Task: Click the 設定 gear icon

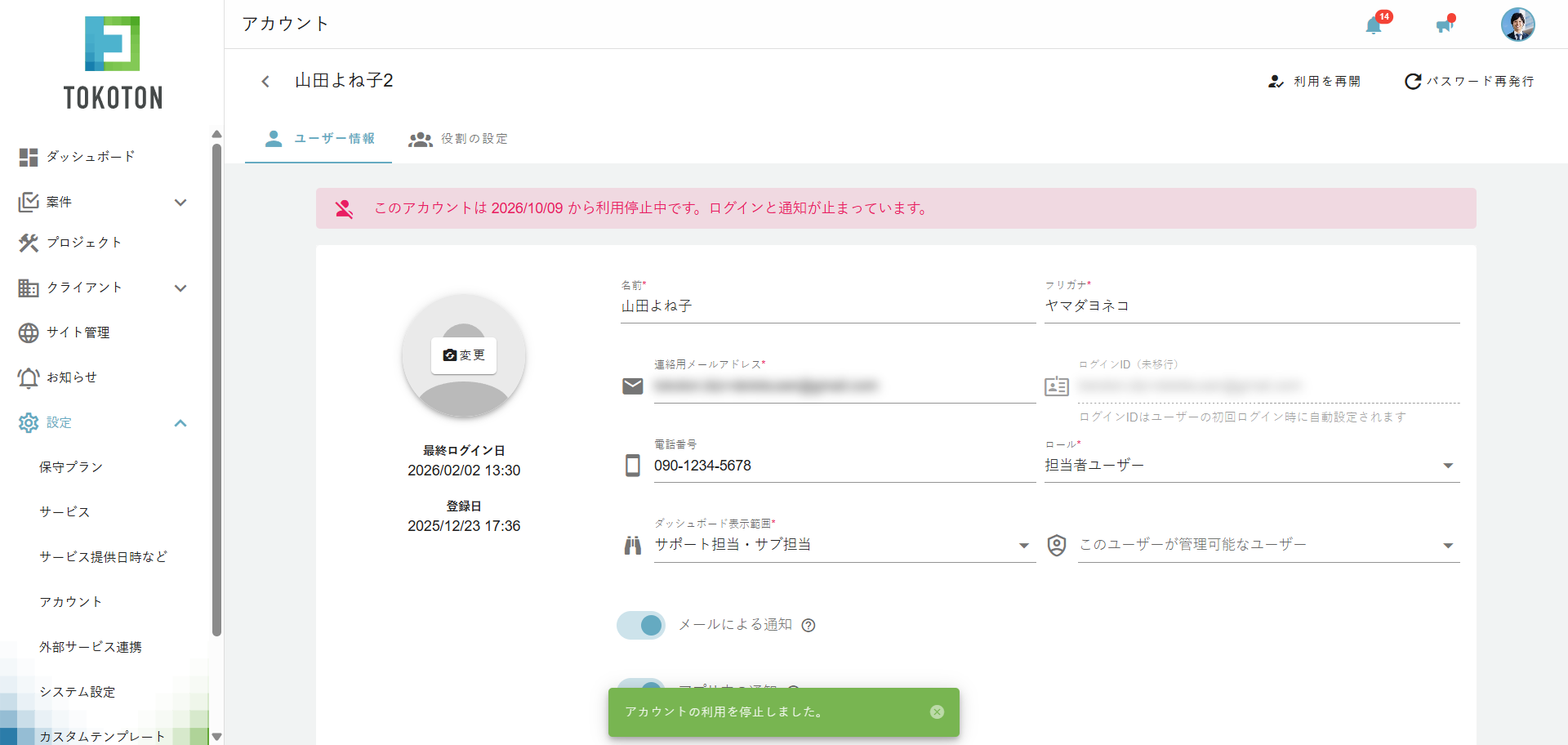Action: [29, 422]
